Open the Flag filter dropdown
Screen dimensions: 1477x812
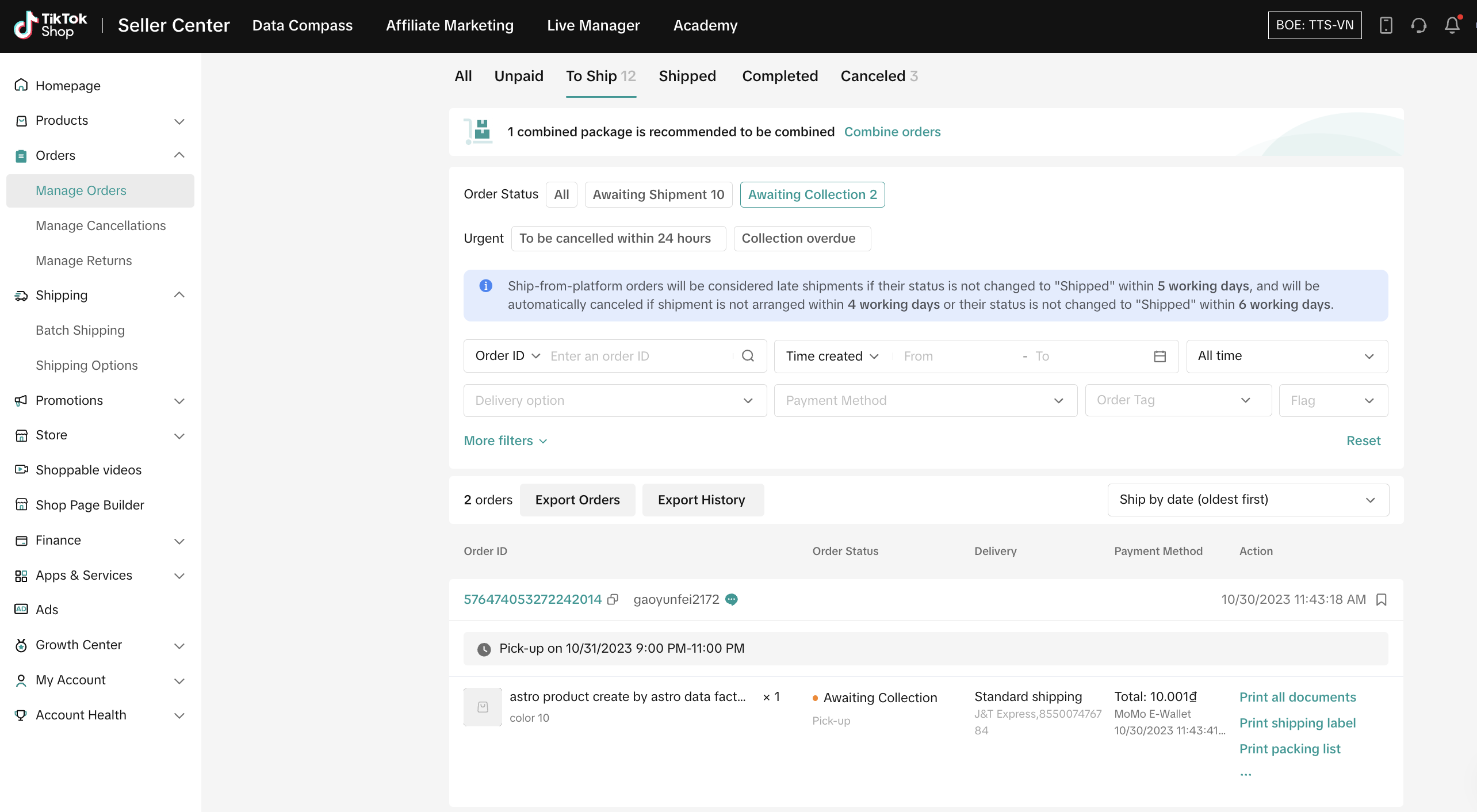pos(1334,401)
